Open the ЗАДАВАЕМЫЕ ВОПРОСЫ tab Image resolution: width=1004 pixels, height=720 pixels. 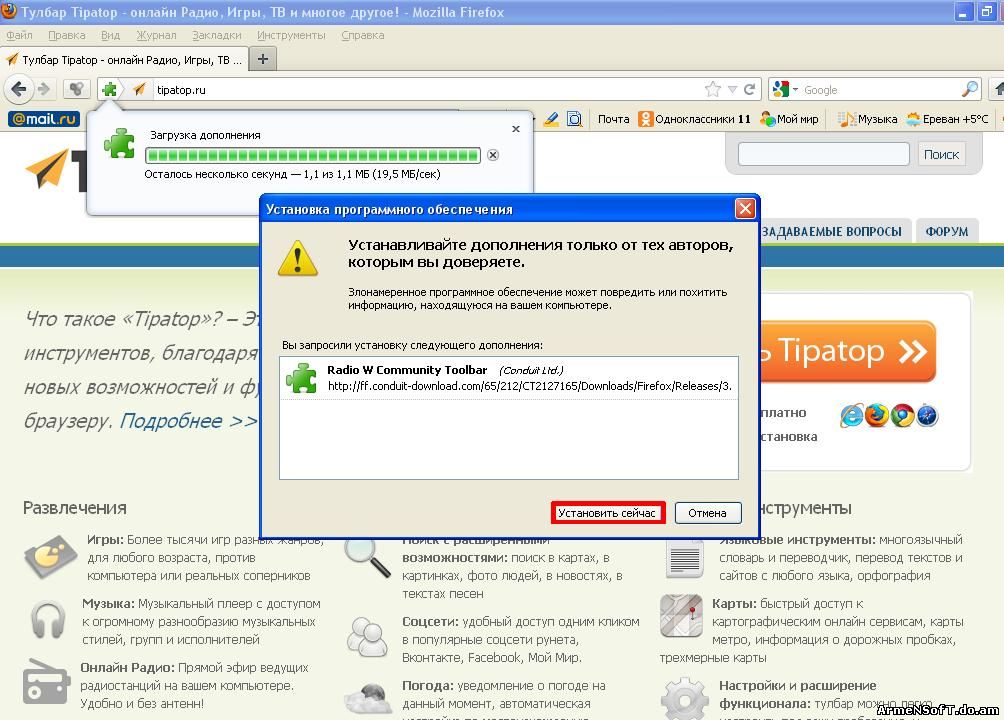click(831, 231)
